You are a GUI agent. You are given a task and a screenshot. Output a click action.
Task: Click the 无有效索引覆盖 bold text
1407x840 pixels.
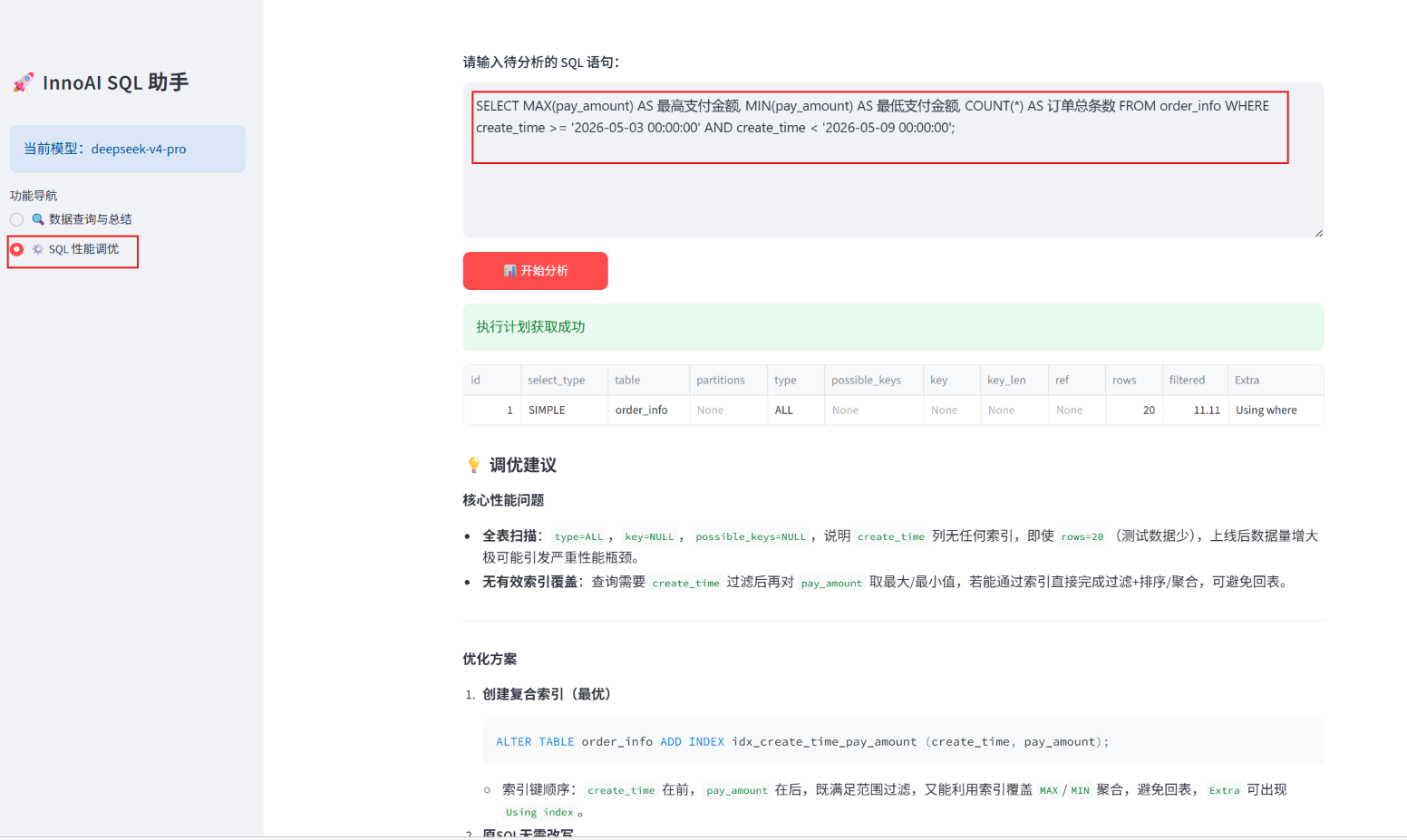530,582
